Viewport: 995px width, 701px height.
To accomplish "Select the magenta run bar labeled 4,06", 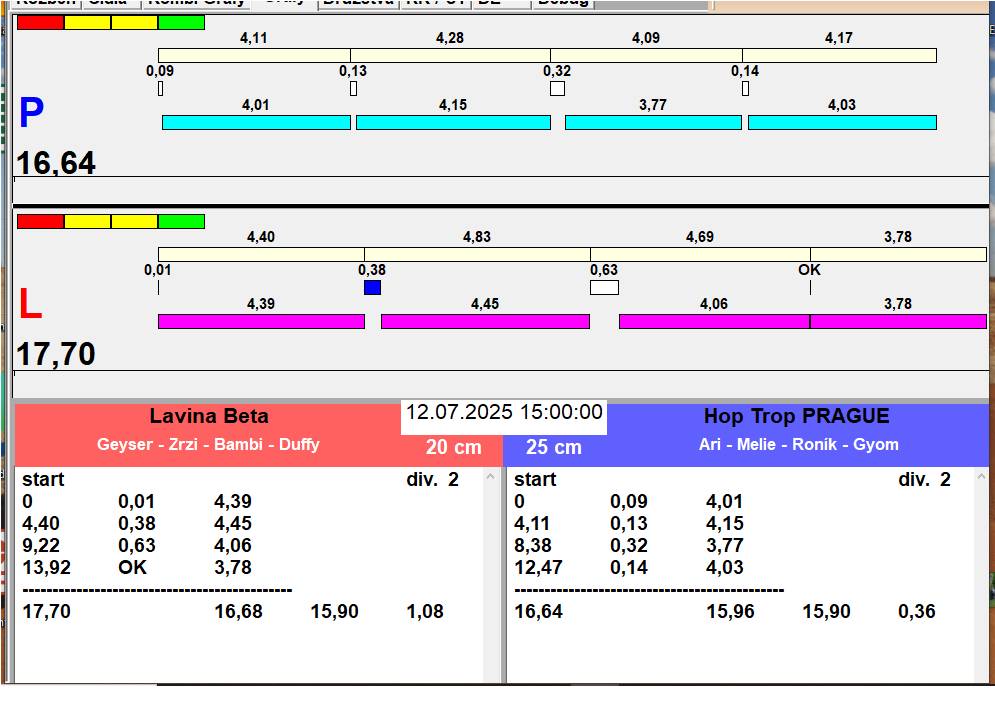I will (x=715, y=322).
